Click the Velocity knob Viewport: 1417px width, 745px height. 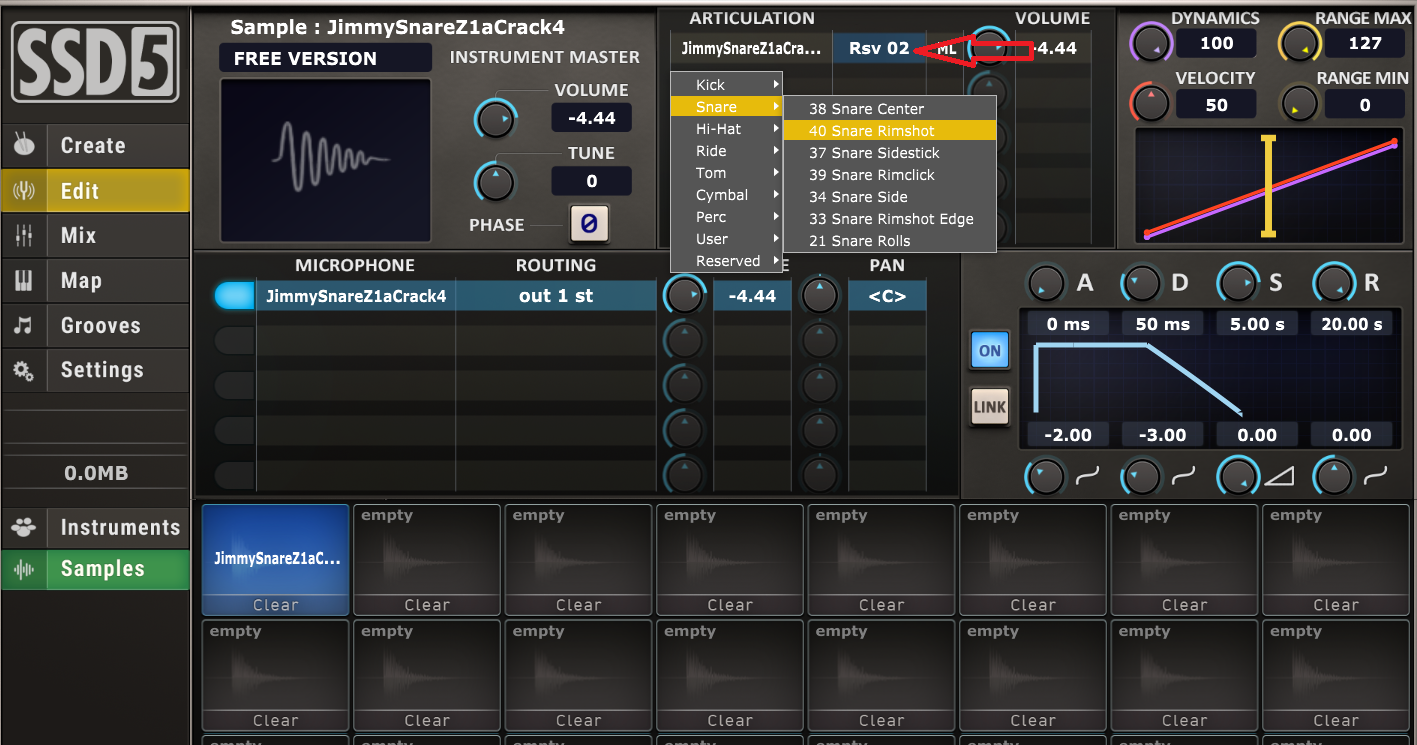1150,102
